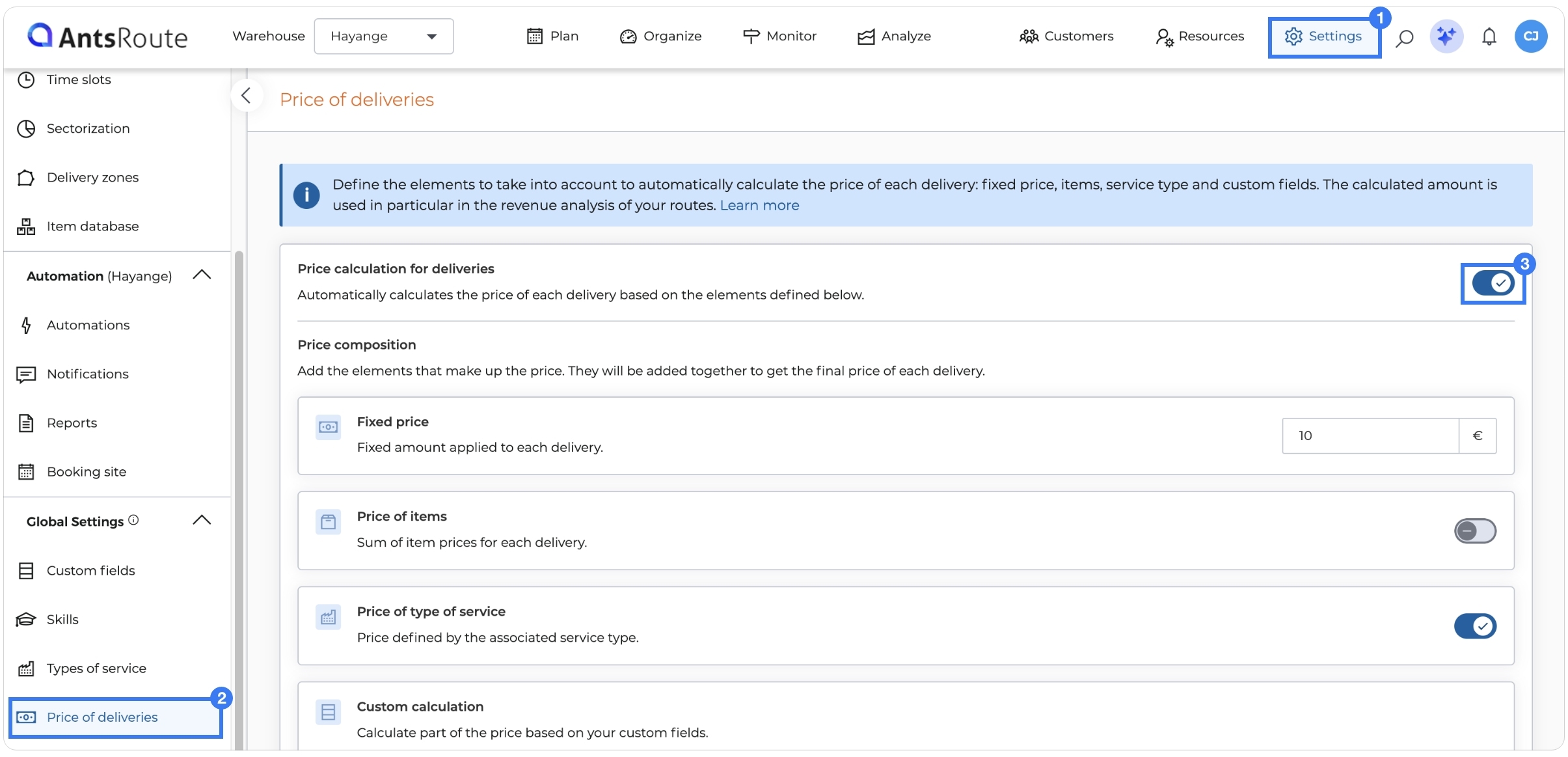Screen dimensions: 1568x757
Task: Click the euro currency suffix
Action: click(x=1478, y=436)
